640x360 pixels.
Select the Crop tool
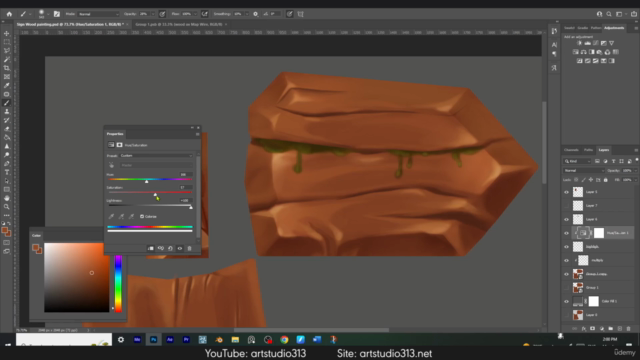(x=7, y=68)
